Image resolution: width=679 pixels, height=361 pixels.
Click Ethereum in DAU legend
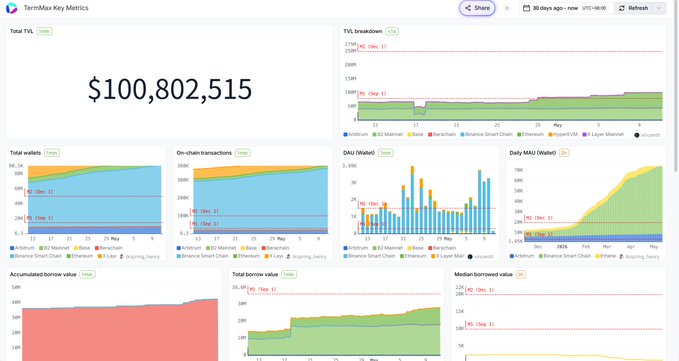coord(413,256)
